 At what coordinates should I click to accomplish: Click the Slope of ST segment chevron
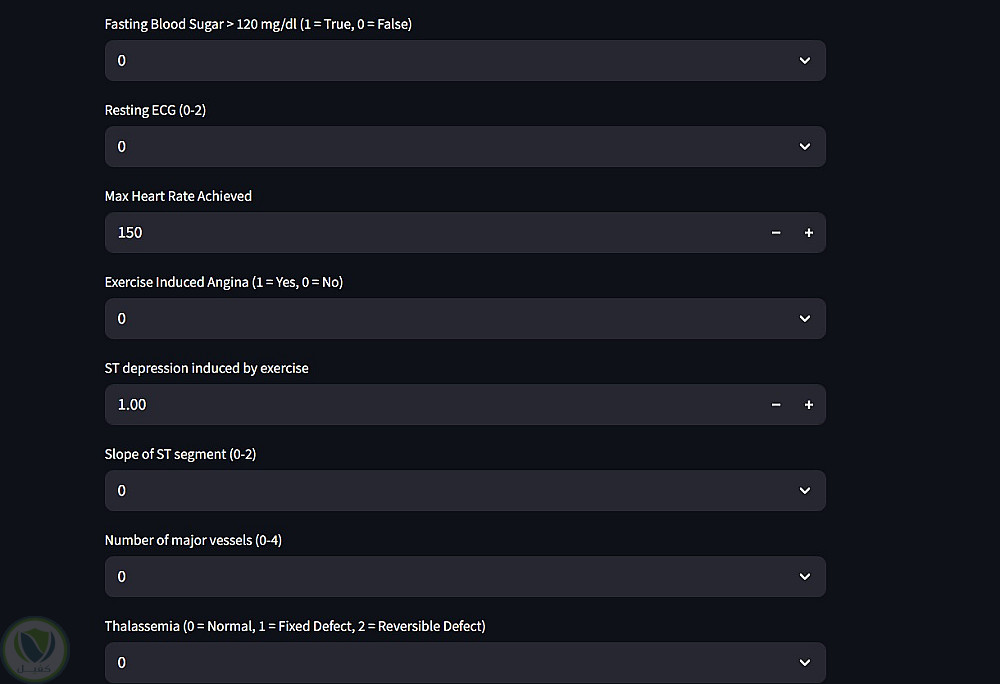[x=805, y=491]
